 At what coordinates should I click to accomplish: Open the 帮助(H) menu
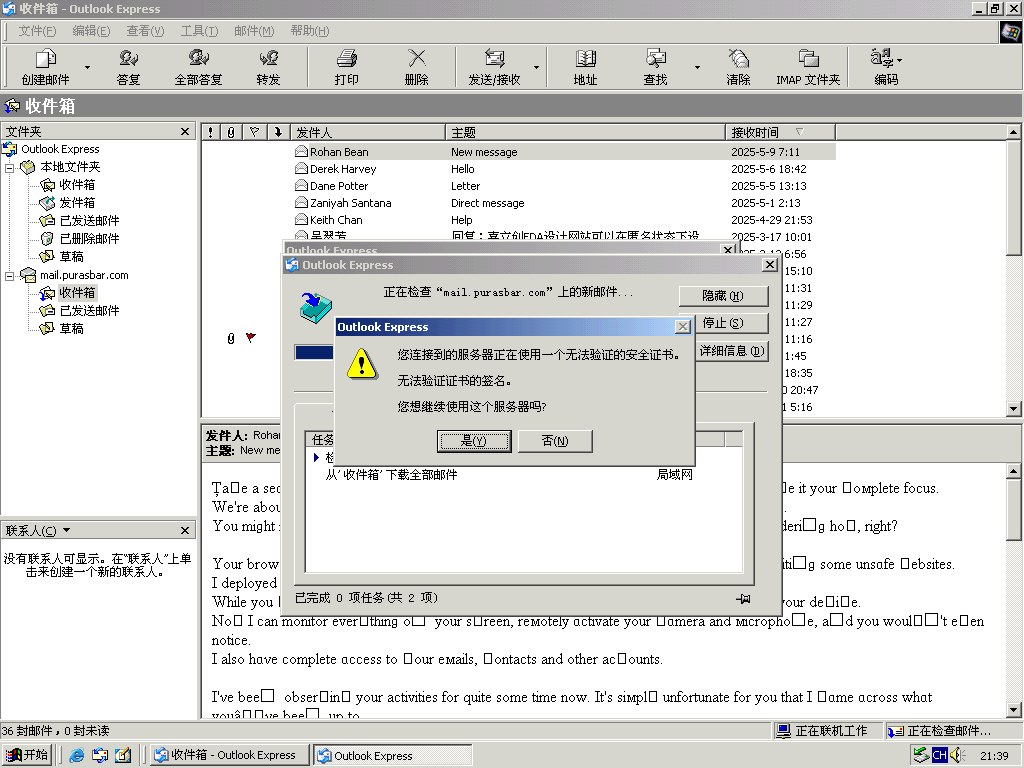click(310, 31)
